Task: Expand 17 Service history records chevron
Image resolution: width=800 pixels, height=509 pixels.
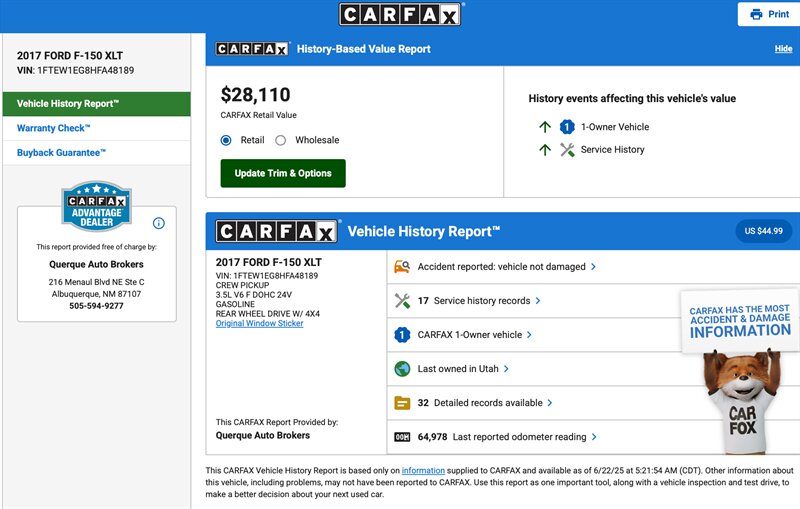Action: [x=538, y=301]
